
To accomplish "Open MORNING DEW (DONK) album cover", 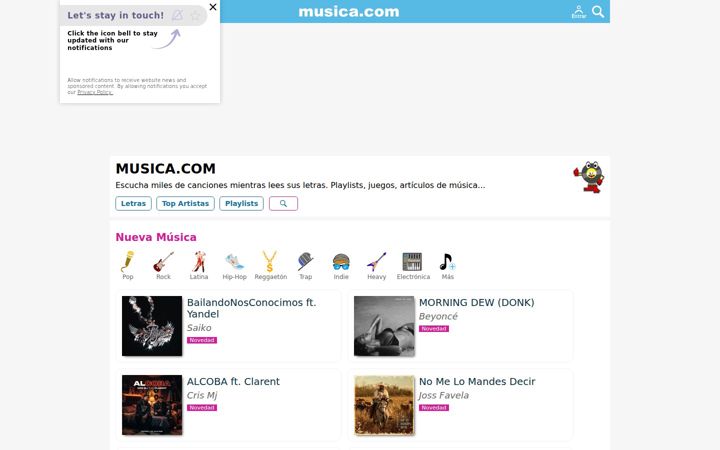I will (x=384, y=326).
